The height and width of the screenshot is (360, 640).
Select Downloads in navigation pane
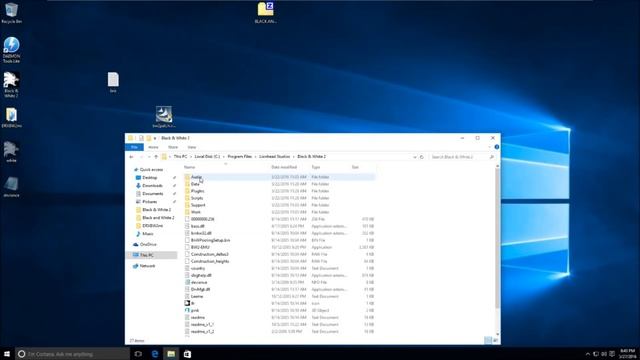(x=152, y=186)
